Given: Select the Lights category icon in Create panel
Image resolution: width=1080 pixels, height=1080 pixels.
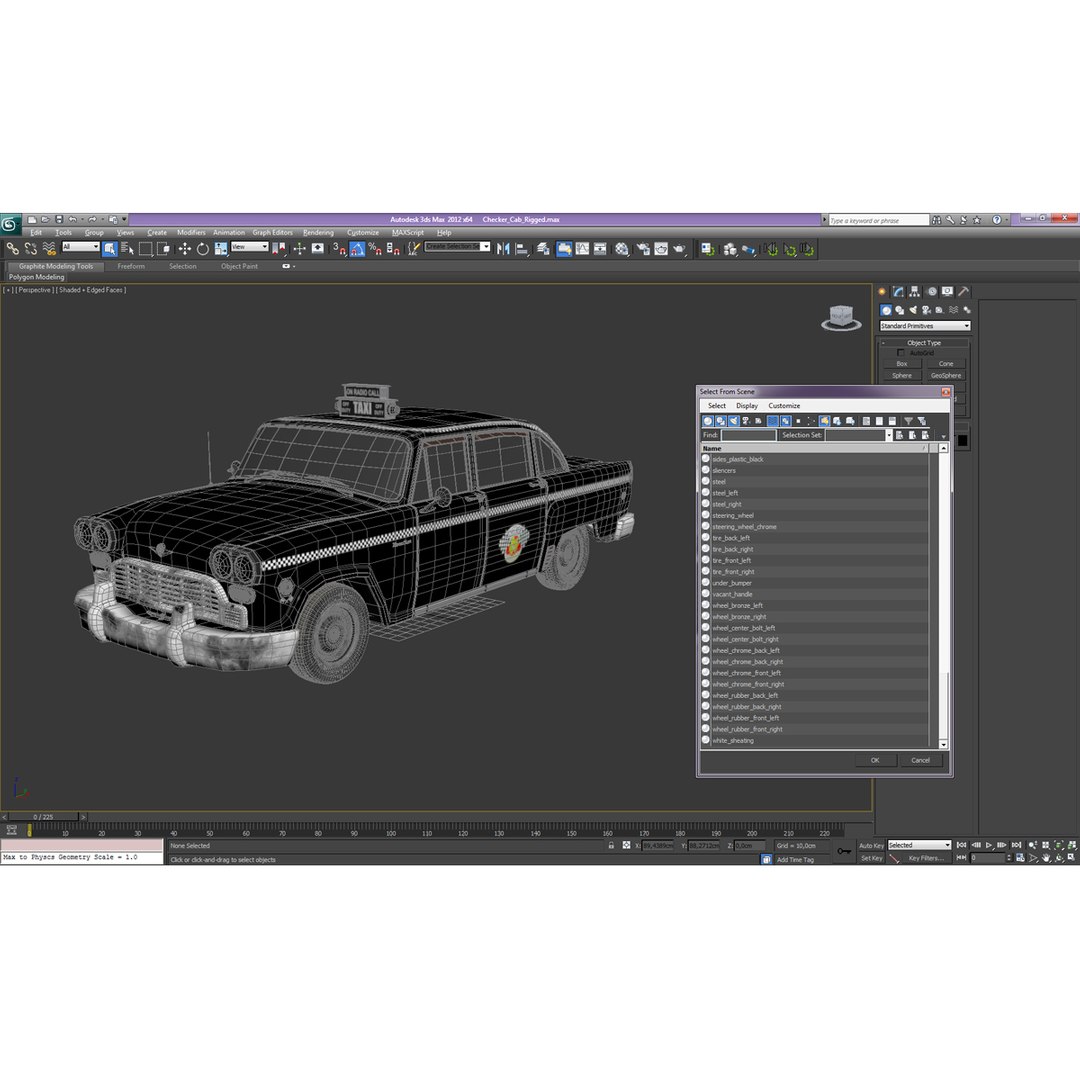Looking at the screenshot, I should point(913,311).
